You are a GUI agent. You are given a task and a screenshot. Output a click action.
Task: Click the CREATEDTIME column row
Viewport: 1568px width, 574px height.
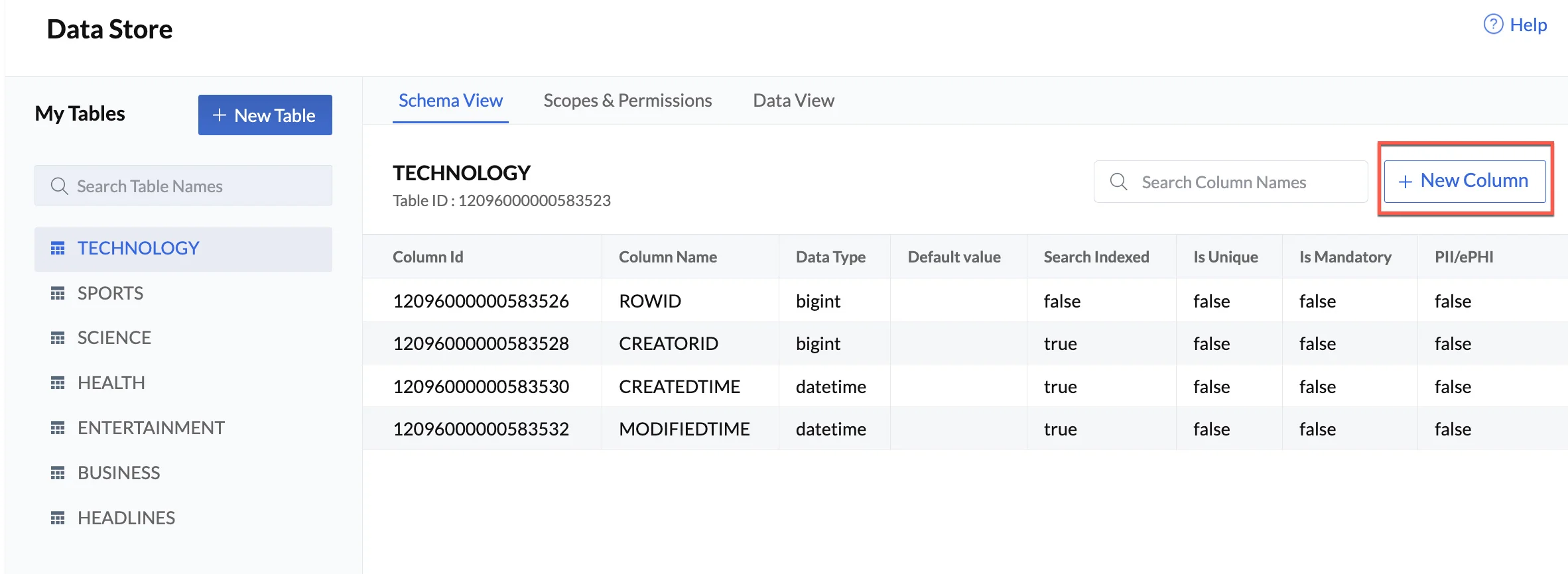pos(679,386)
